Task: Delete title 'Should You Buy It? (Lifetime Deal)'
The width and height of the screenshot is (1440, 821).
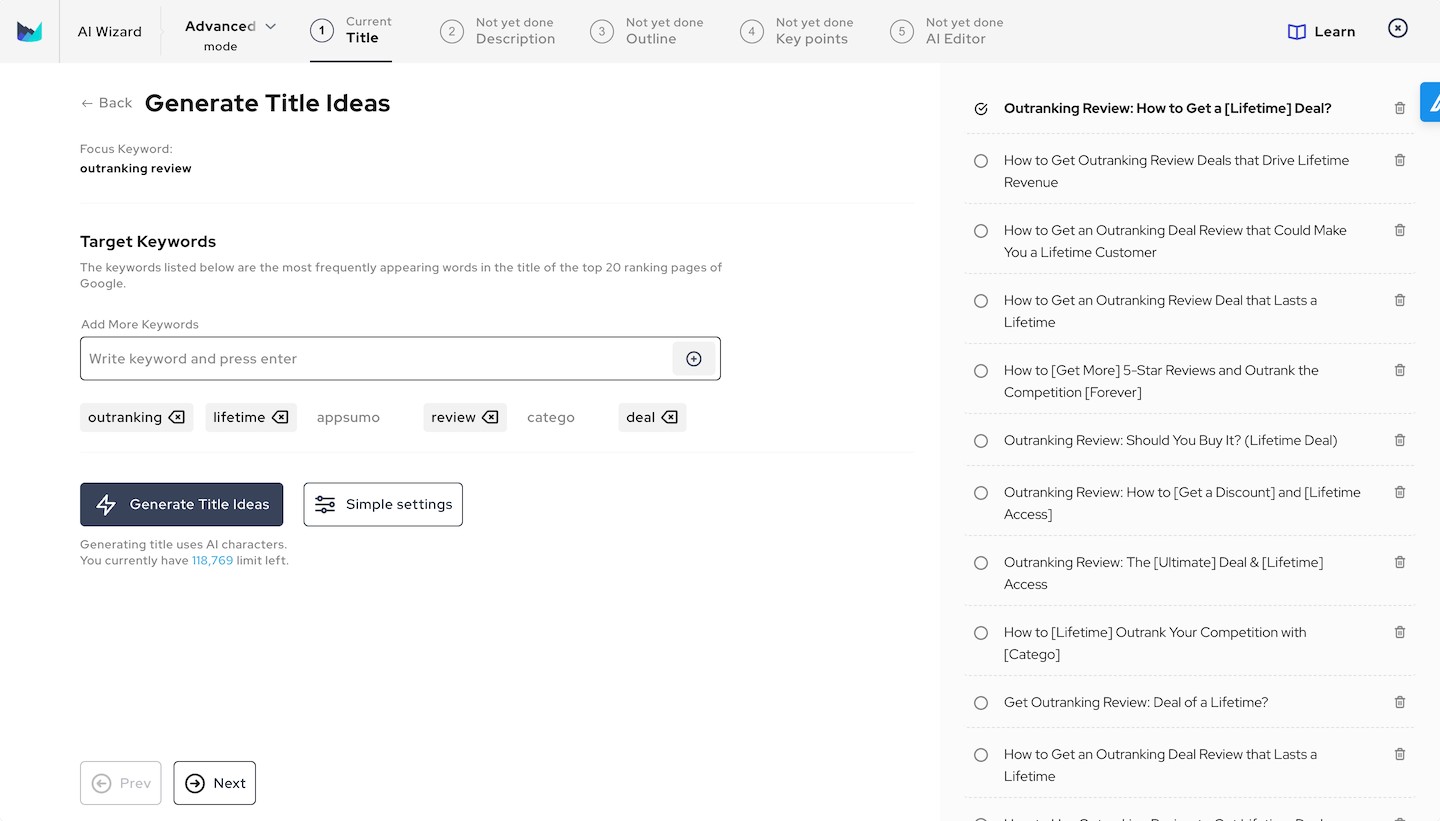Action: click(1400, 440)
